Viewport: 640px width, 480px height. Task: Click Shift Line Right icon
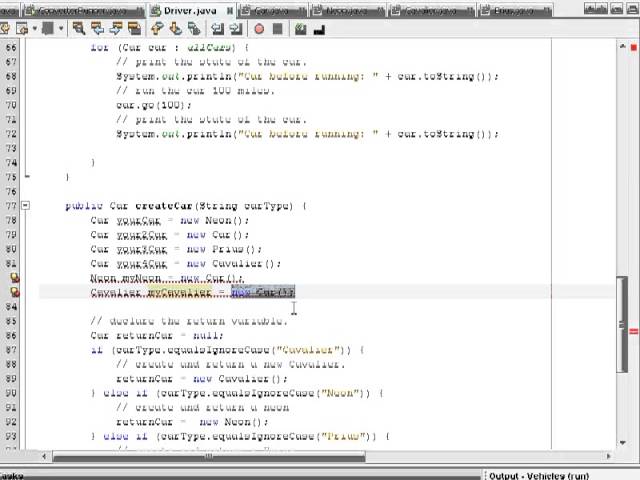click(x=236, y=29)
